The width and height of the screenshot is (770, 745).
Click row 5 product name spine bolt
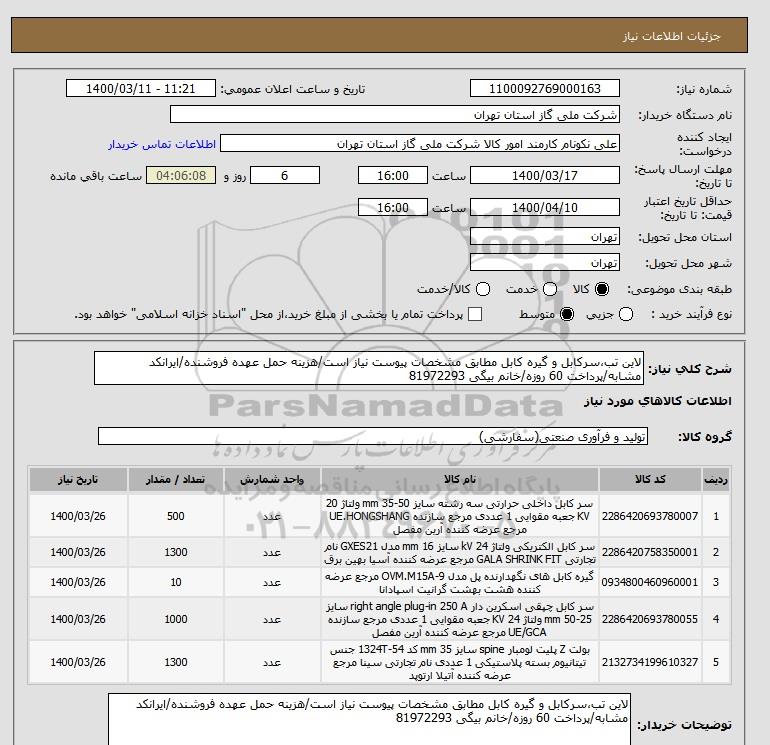pos(460,662)
